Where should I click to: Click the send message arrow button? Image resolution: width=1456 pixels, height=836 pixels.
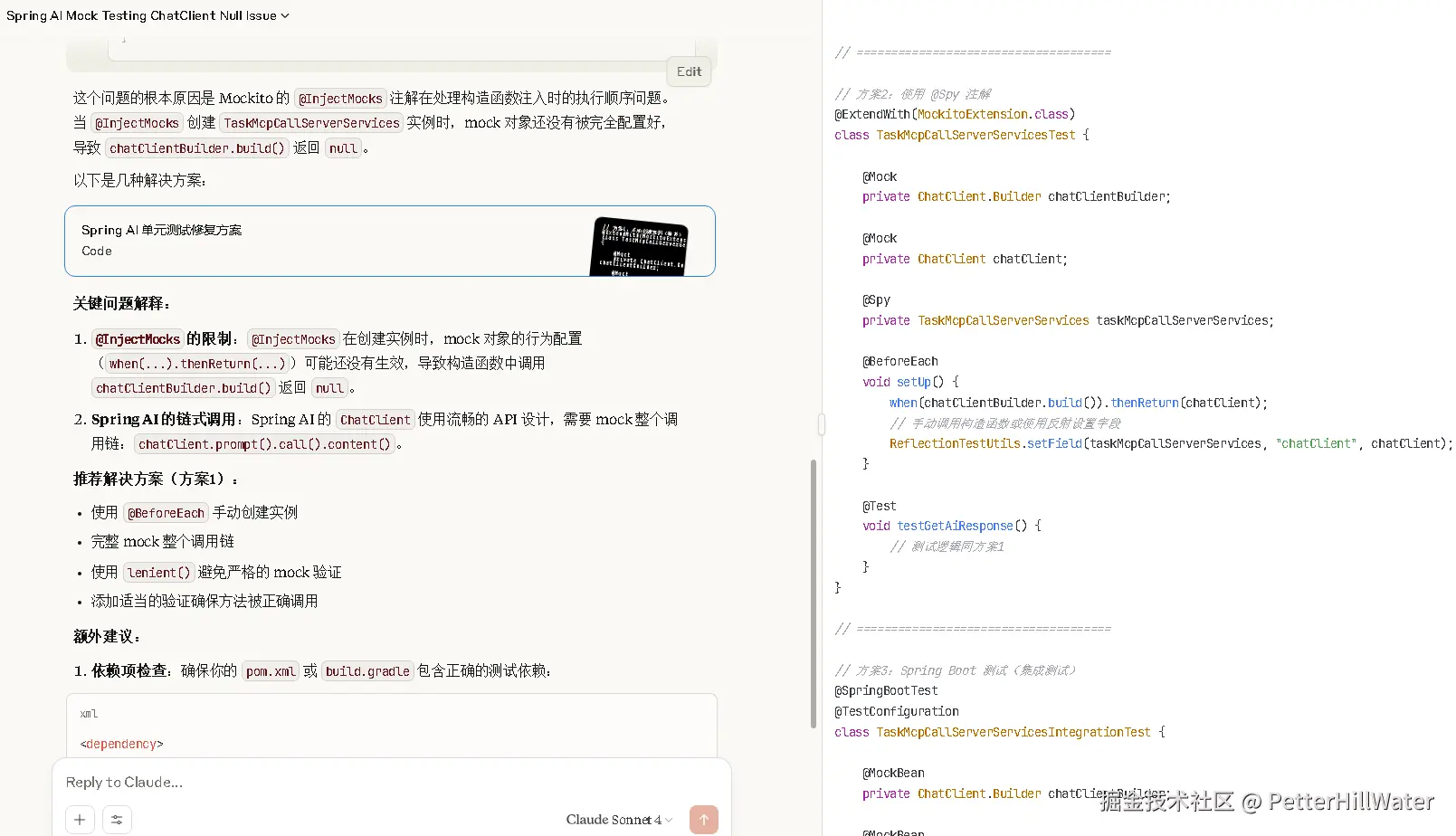703,820
